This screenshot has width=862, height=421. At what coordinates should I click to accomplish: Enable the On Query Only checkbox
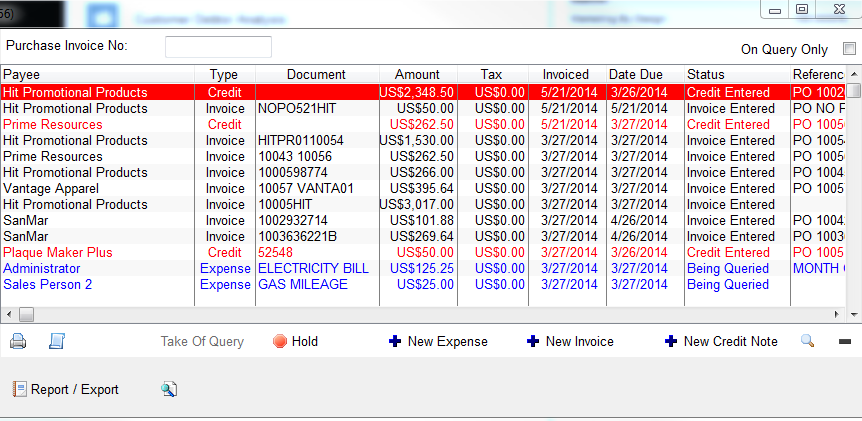[x=849, y=49]
